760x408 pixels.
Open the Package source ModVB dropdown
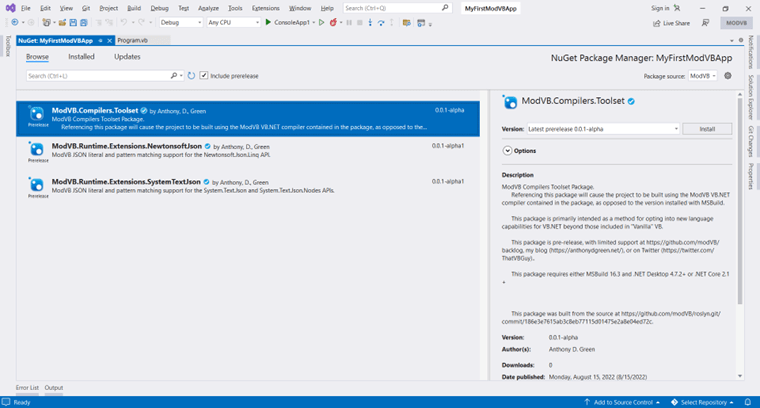tap(702, 76)
